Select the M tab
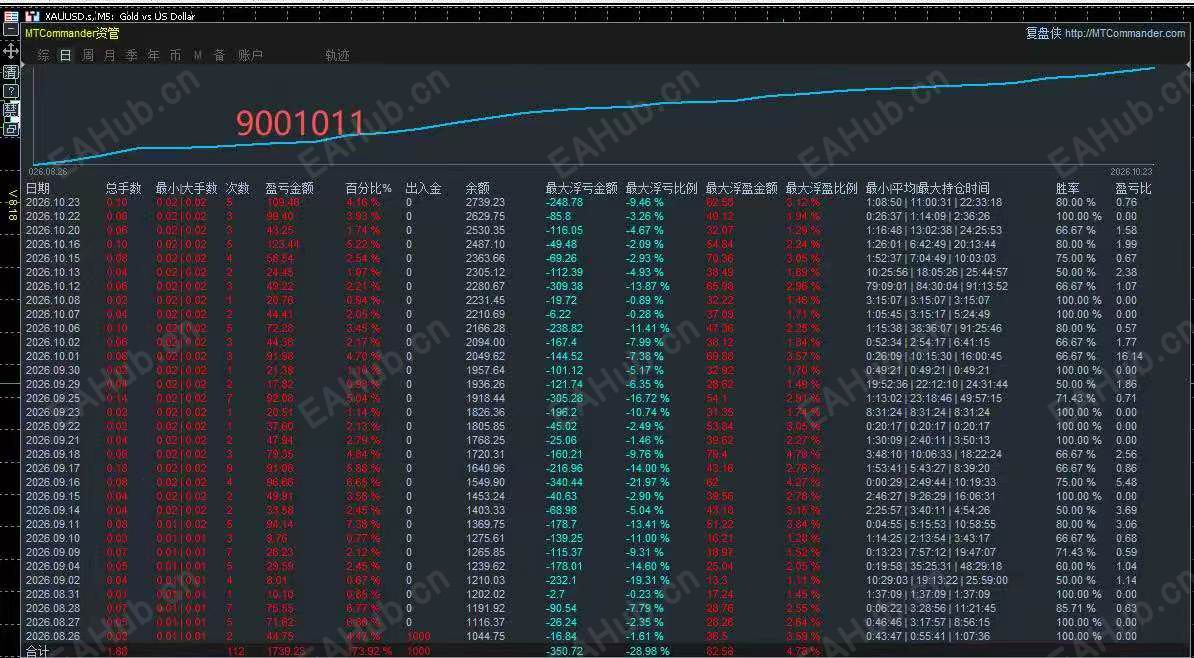Screen dimensions: 1194x658 (x=198, y=56)
